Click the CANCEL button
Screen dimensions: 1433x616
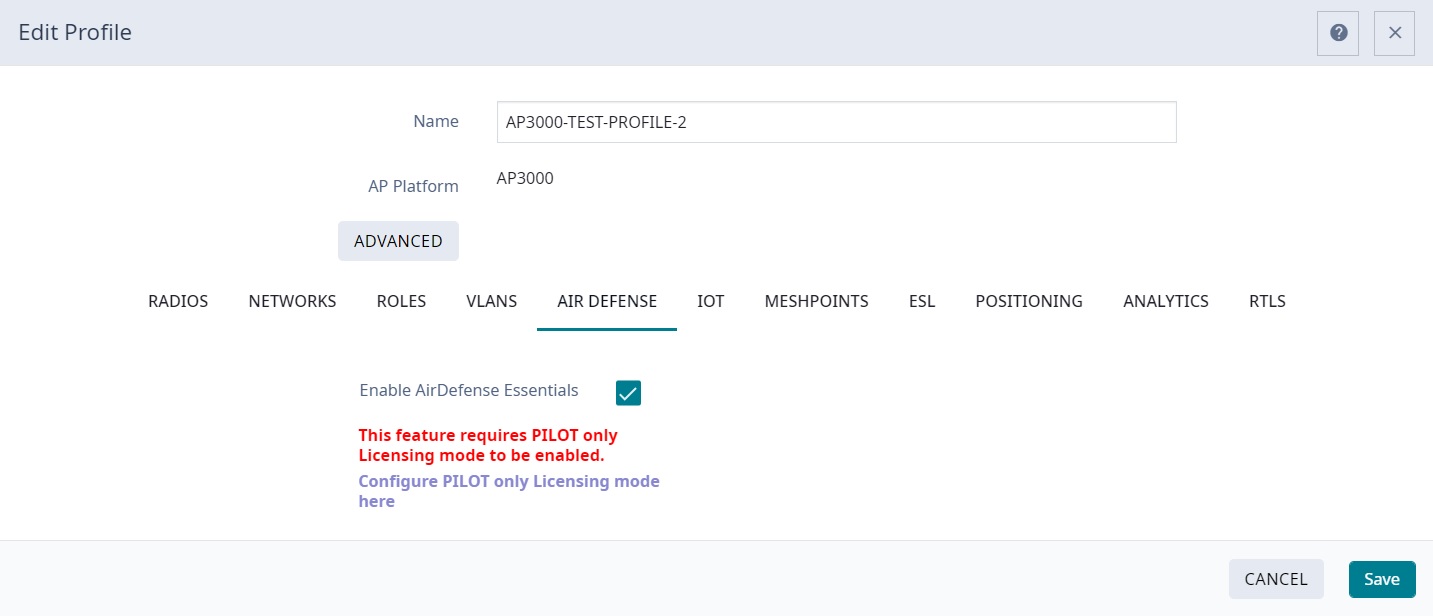click(x=1276, y=578)
